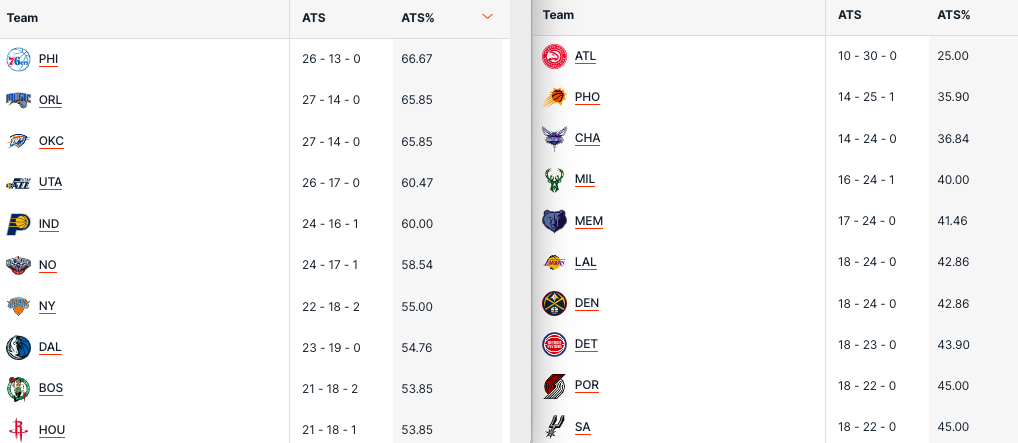Open the MEM team link

[x=589, y=221]
